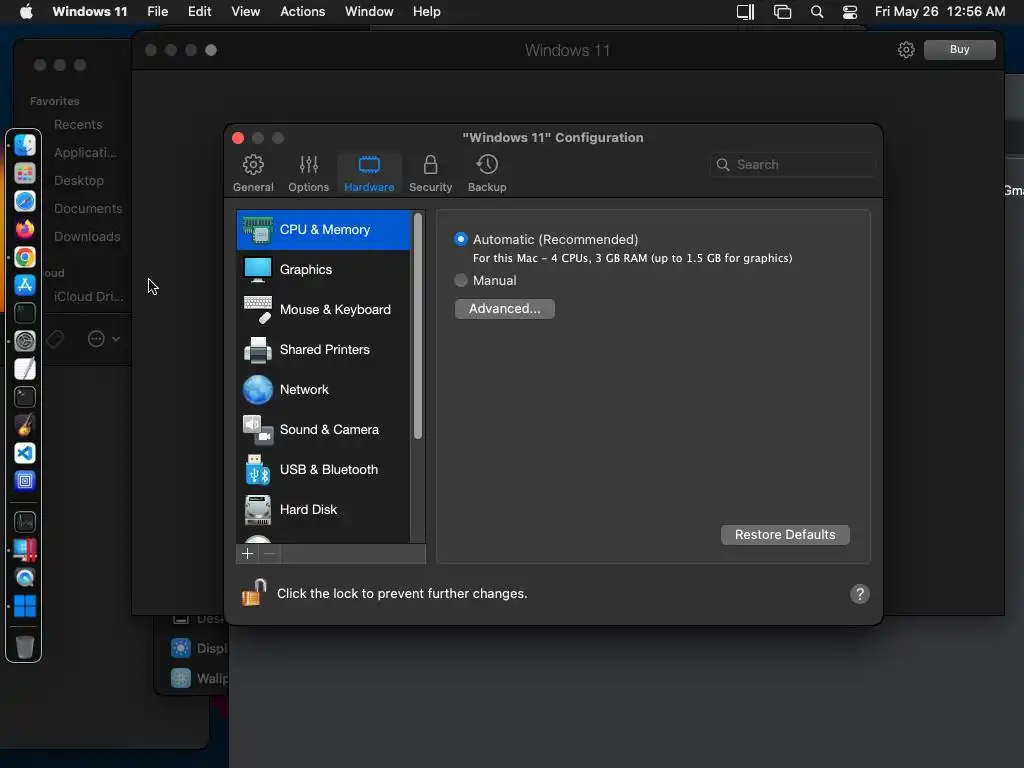Close the Configuration window
Image resolution: width=1024 pixels, height=768 pixels.
coord(238,138)
